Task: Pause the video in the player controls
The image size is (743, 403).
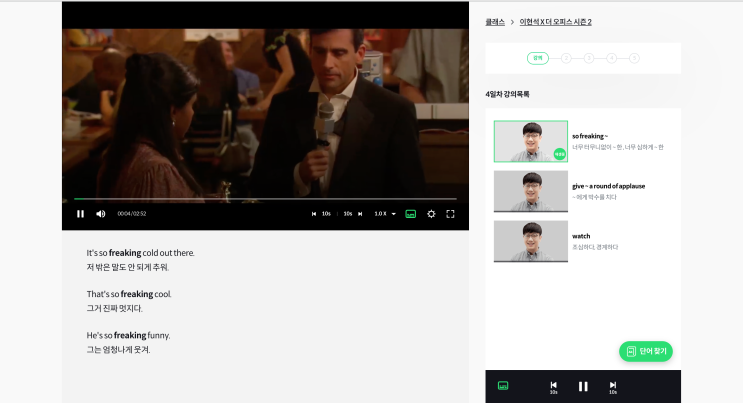Action: pos(81,214)
